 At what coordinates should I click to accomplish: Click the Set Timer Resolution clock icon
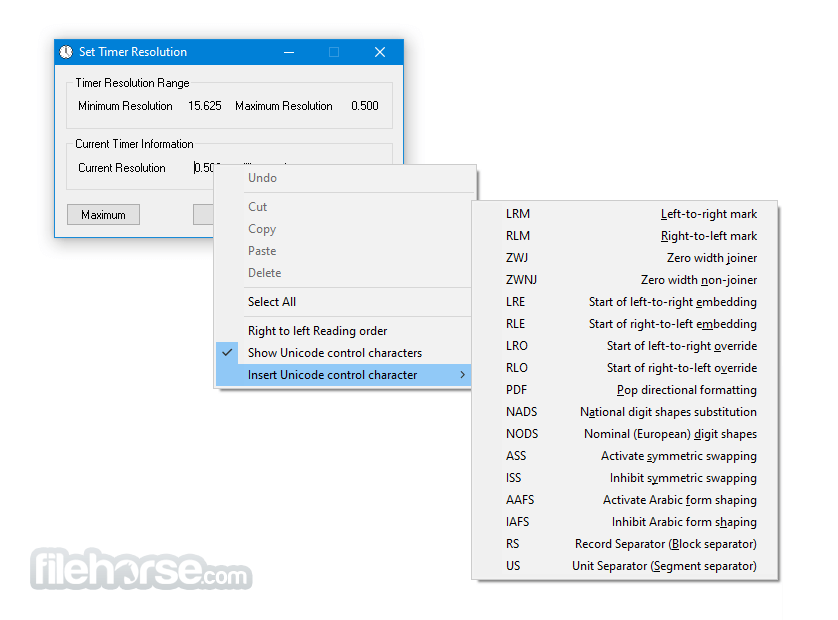tap(66, 52)
